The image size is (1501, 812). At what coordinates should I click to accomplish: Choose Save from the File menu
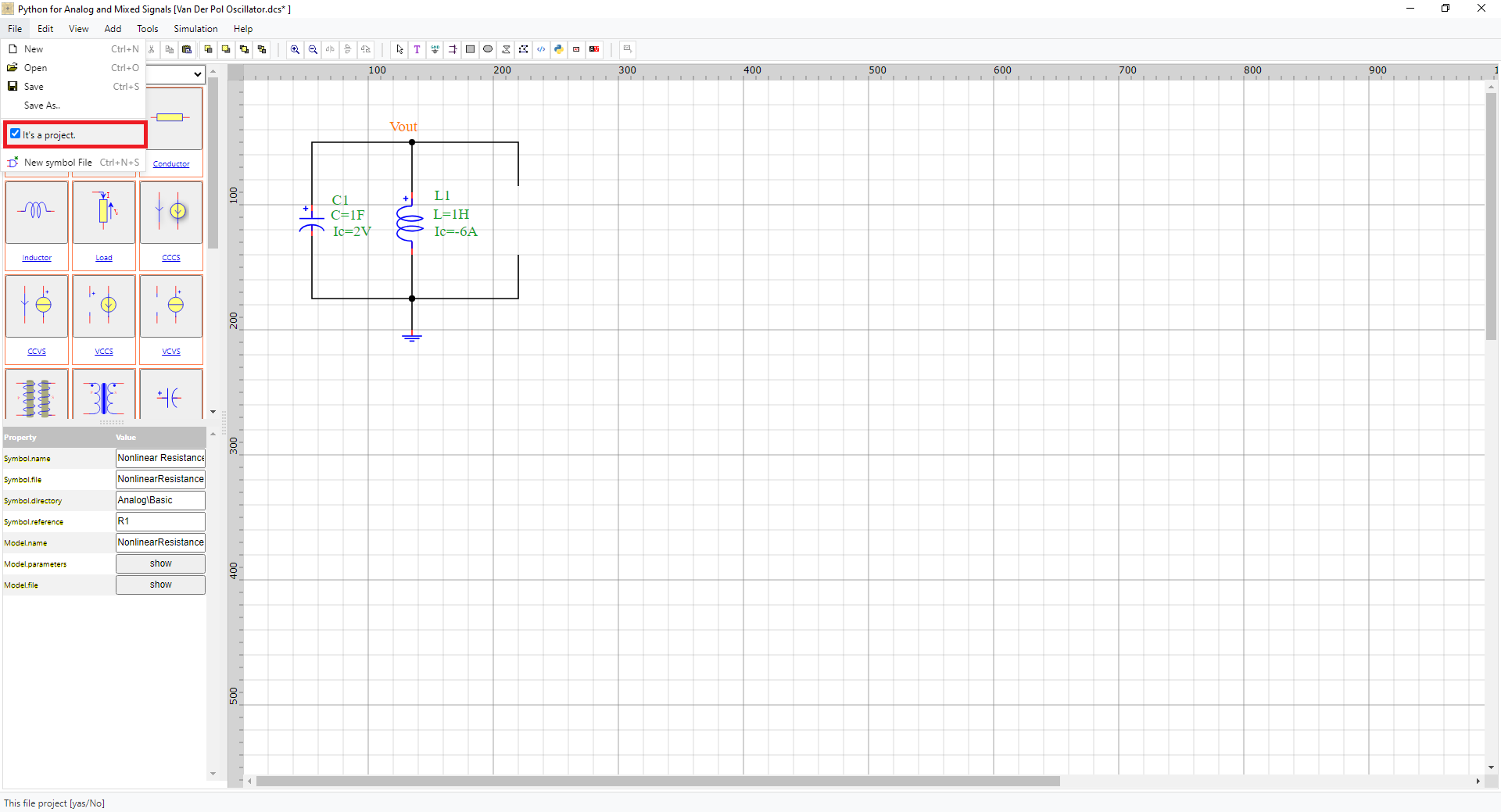(73, 87)
